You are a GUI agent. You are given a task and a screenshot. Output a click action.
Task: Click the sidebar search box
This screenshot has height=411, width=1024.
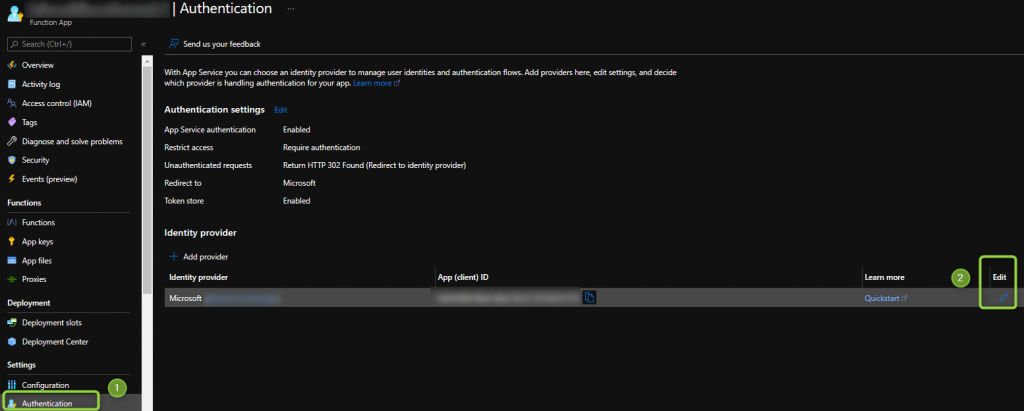70,44
